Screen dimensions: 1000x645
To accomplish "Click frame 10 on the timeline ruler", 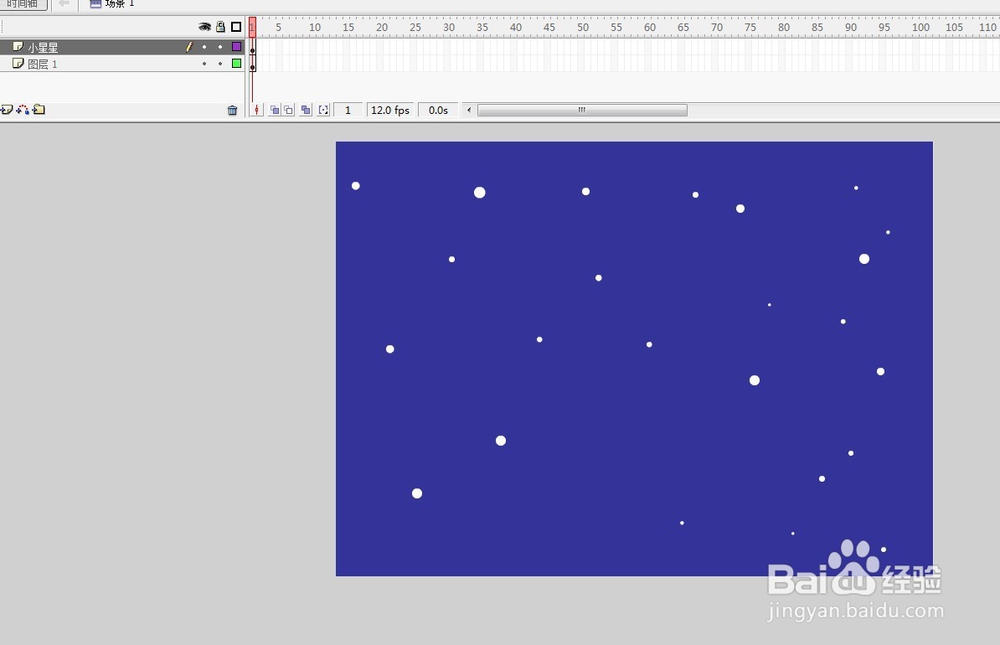I will coord(314,27).
